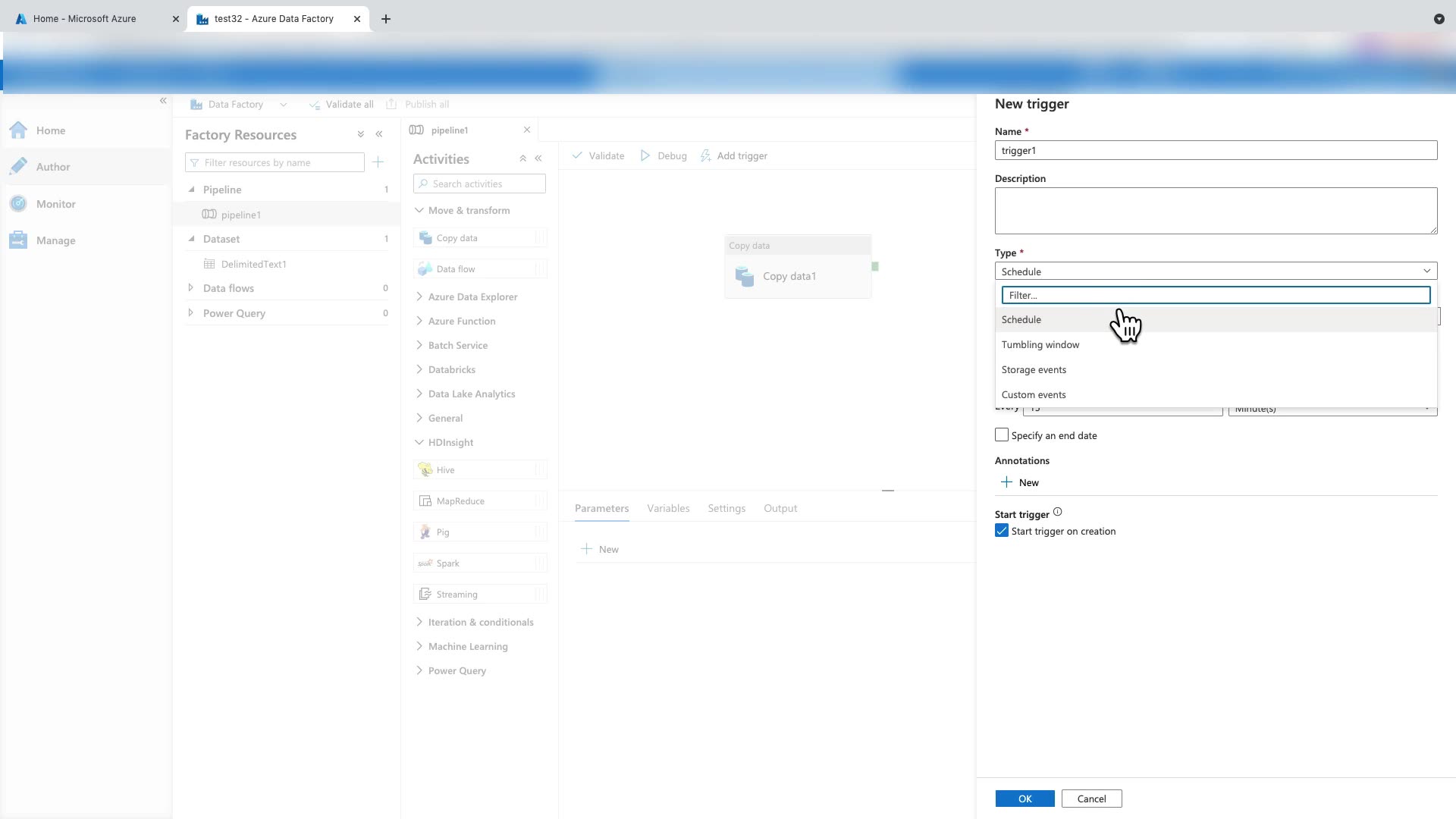
Task: Click the info icon beside Start trigger
Action: (x=1058, y=513)
